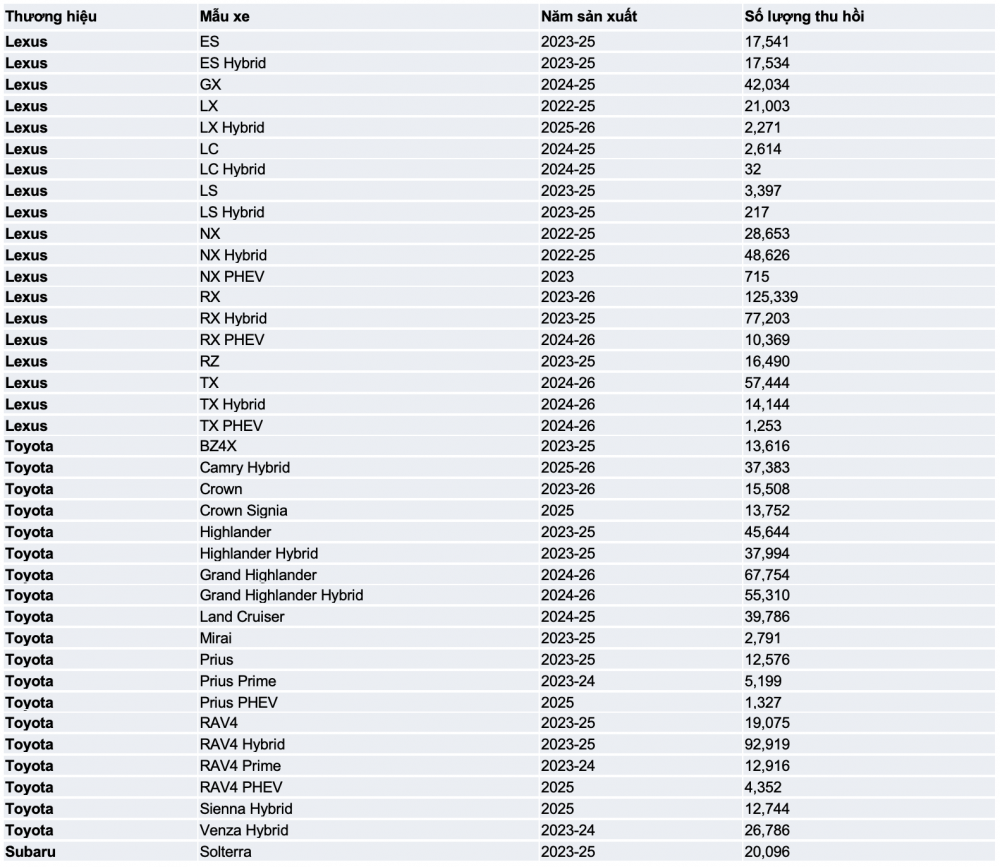This screenshot has width=1000, height=867.
Task: Click the Năm sản xuất header
Action: [588, 17]
